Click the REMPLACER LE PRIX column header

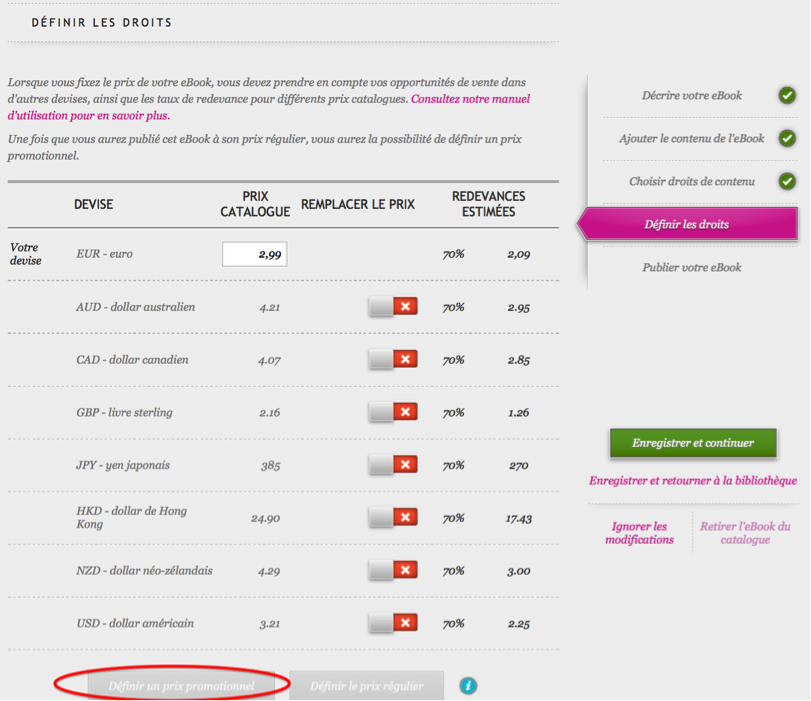358,204
